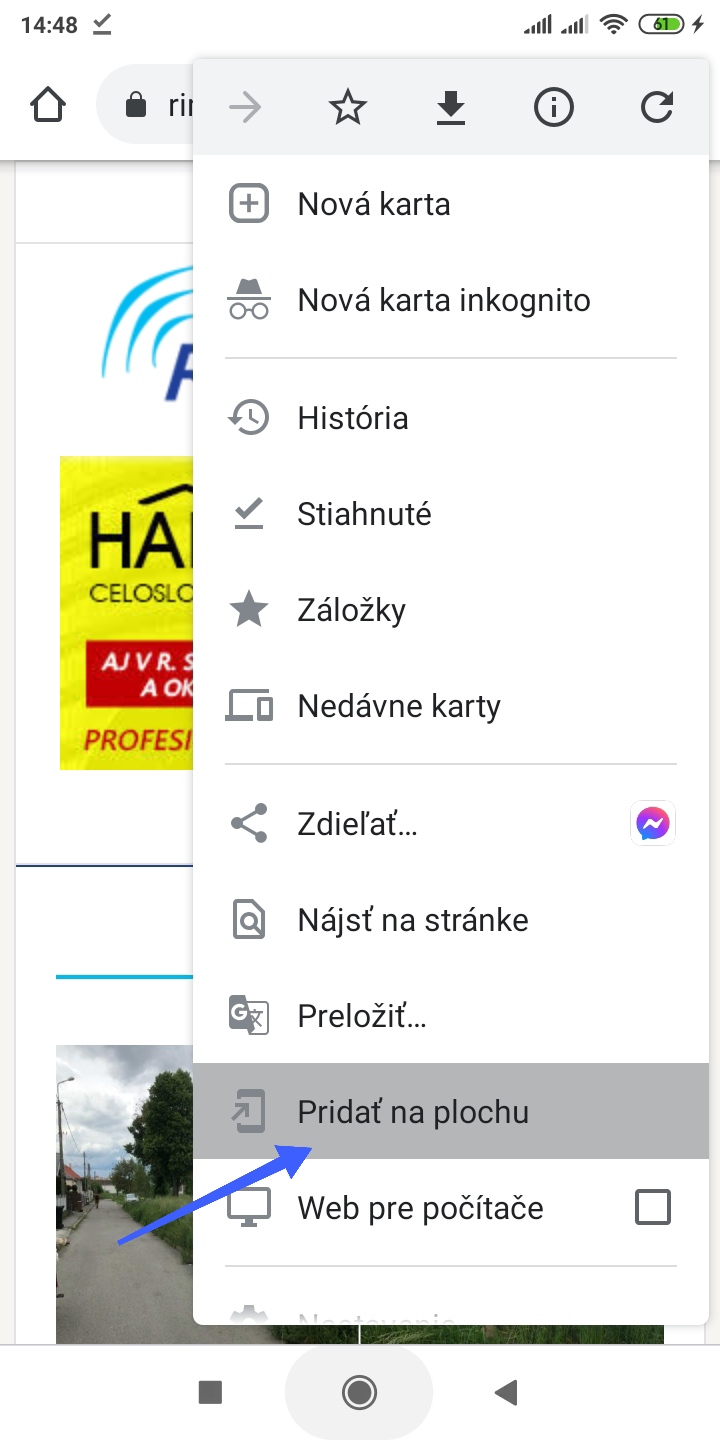Reload the page with the refresh icon
Screen dimensions: 720x1440
coord(657,107)
